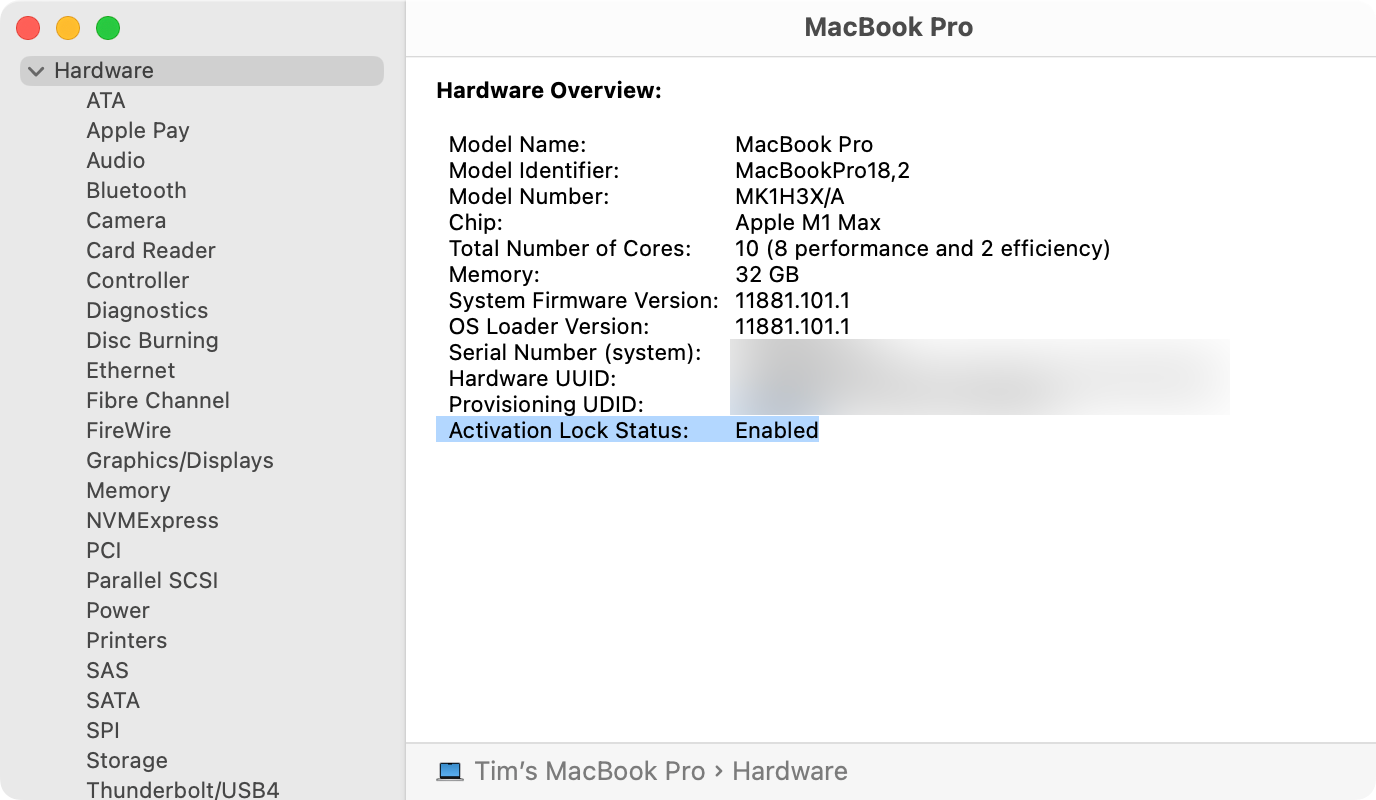Collapse the Hardware section chevron
Screen dimensions: 1376x800
37,71
